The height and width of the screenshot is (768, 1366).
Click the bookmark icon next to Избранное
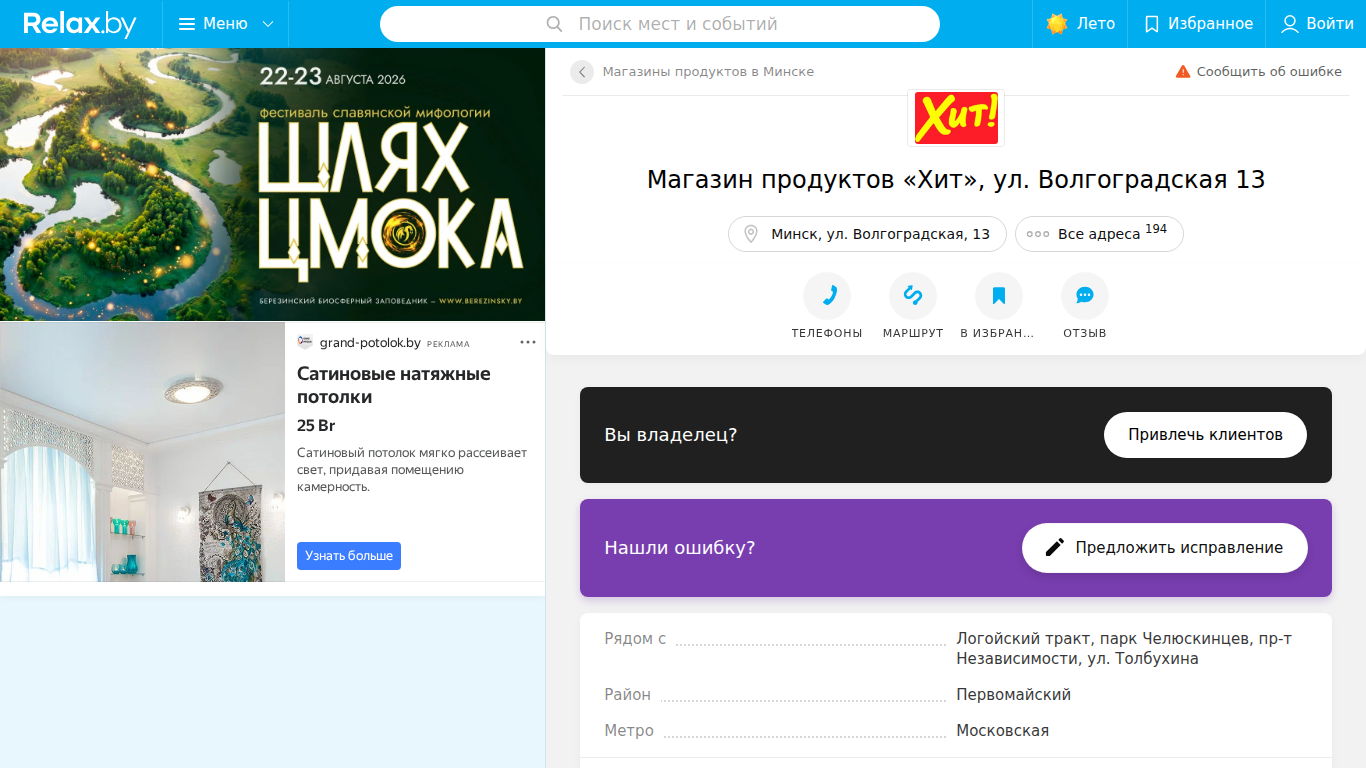tap(1152, 24)
